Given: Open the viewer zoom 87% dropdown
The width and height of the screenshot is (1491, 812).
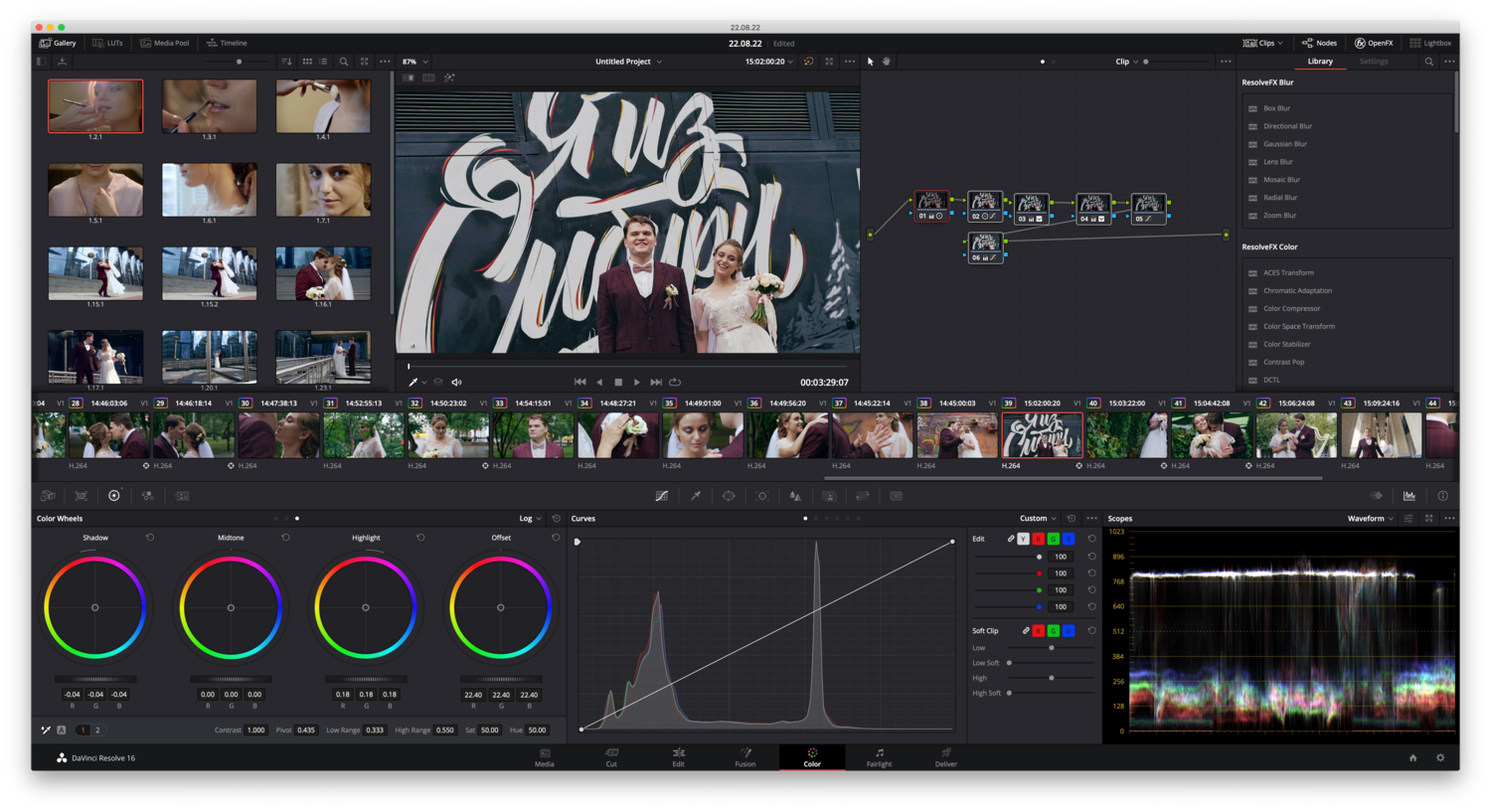Looking at the screenshot, I should point(414,62).
